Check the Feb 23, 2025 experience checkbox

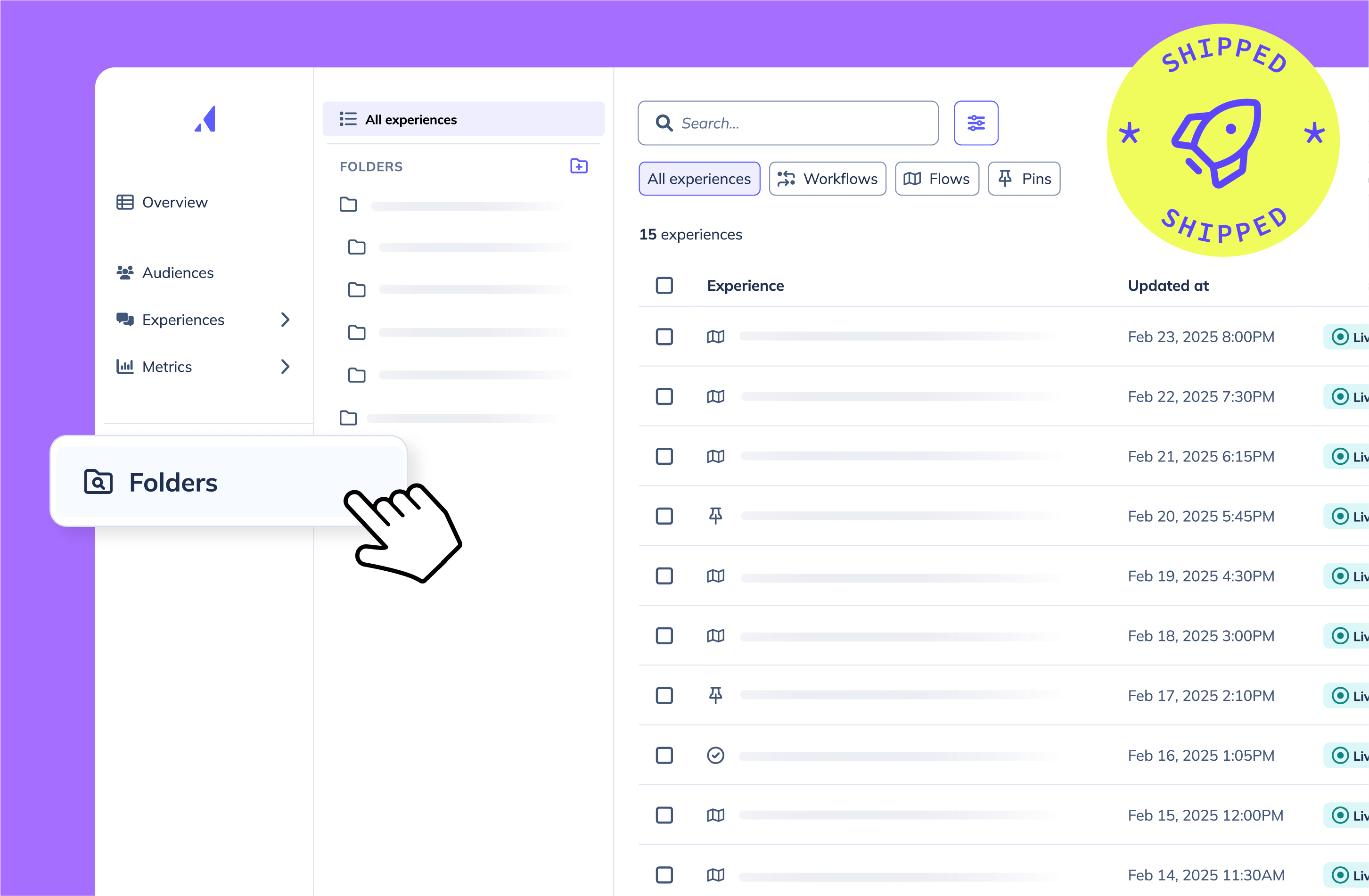click(664, 337)
